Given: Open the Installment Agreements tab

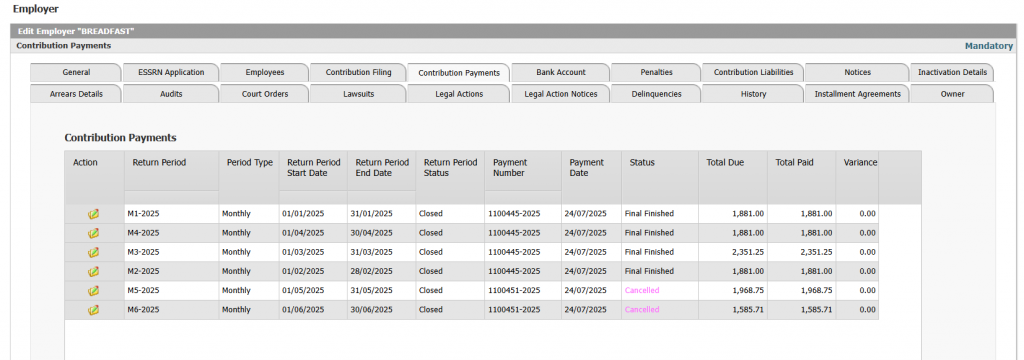Looking at the screenshot, I should tap(857, 94).
